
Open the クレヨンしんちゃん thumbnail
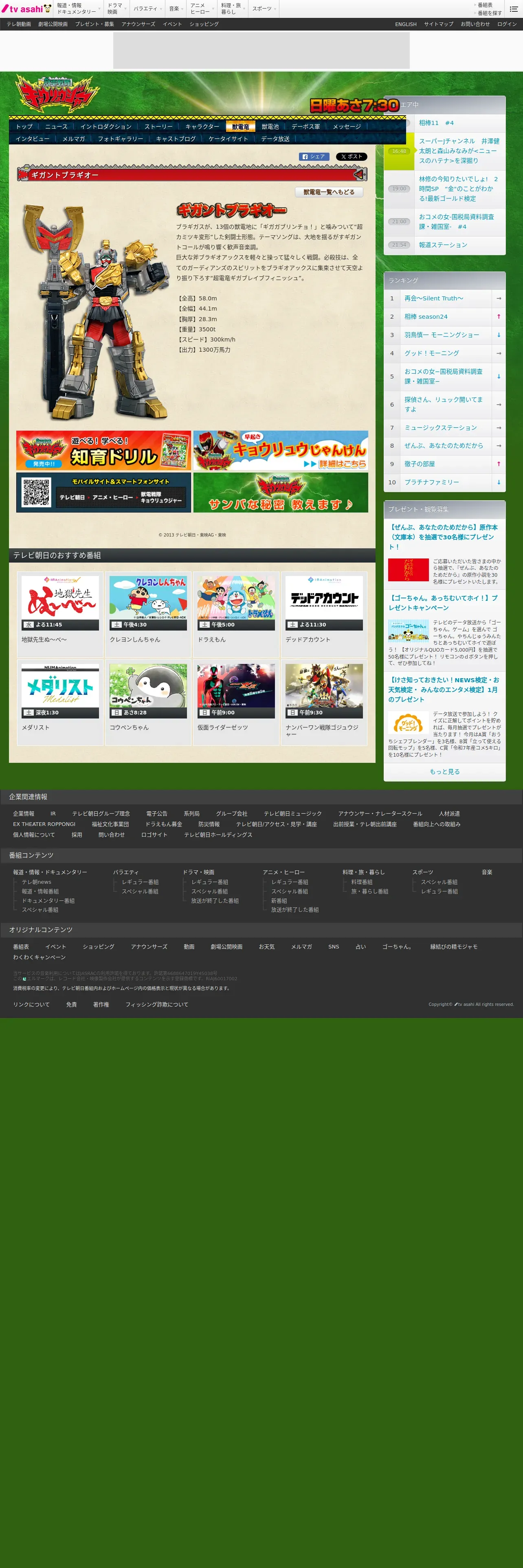(148, 602)
